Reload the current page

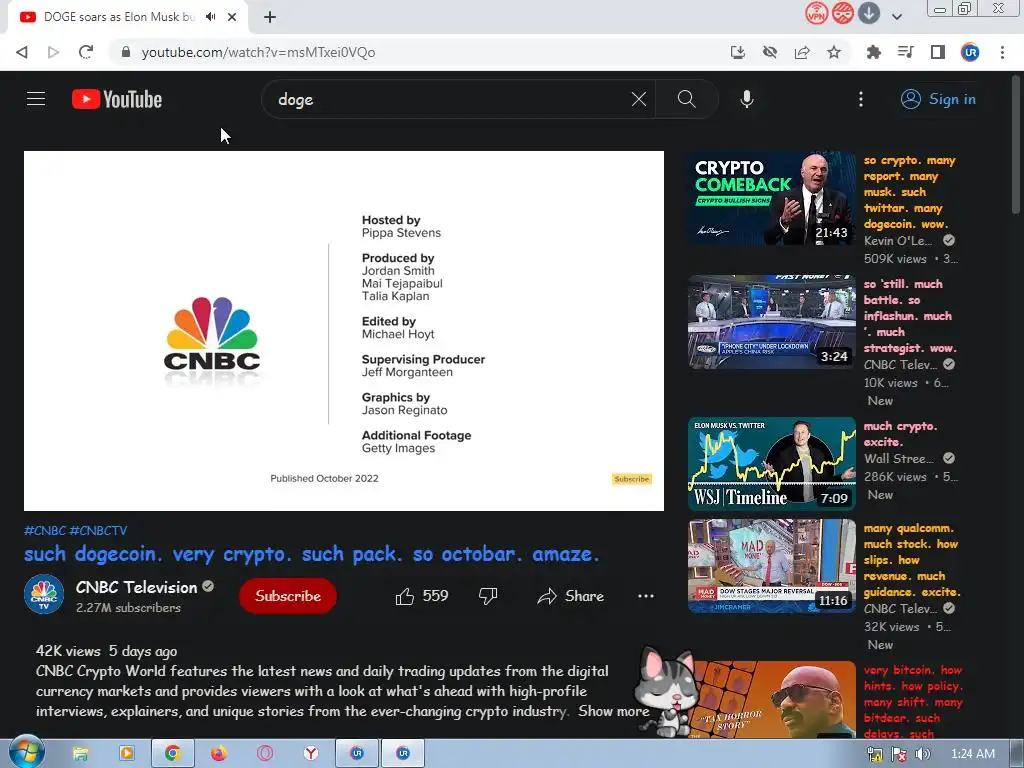pyautogui.click(x=86, y=52)
